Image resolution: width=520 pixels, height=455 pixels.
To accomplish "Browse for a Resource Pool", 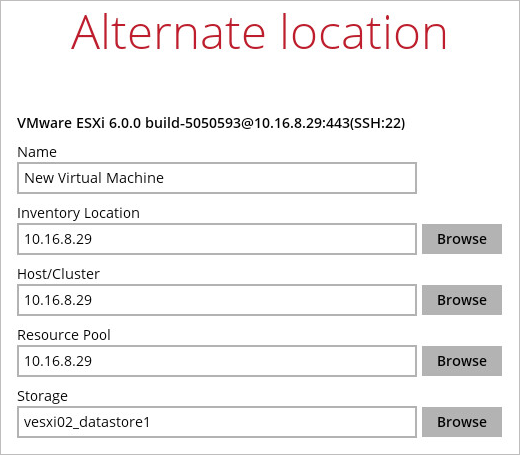I will click(x=462, y=361).
